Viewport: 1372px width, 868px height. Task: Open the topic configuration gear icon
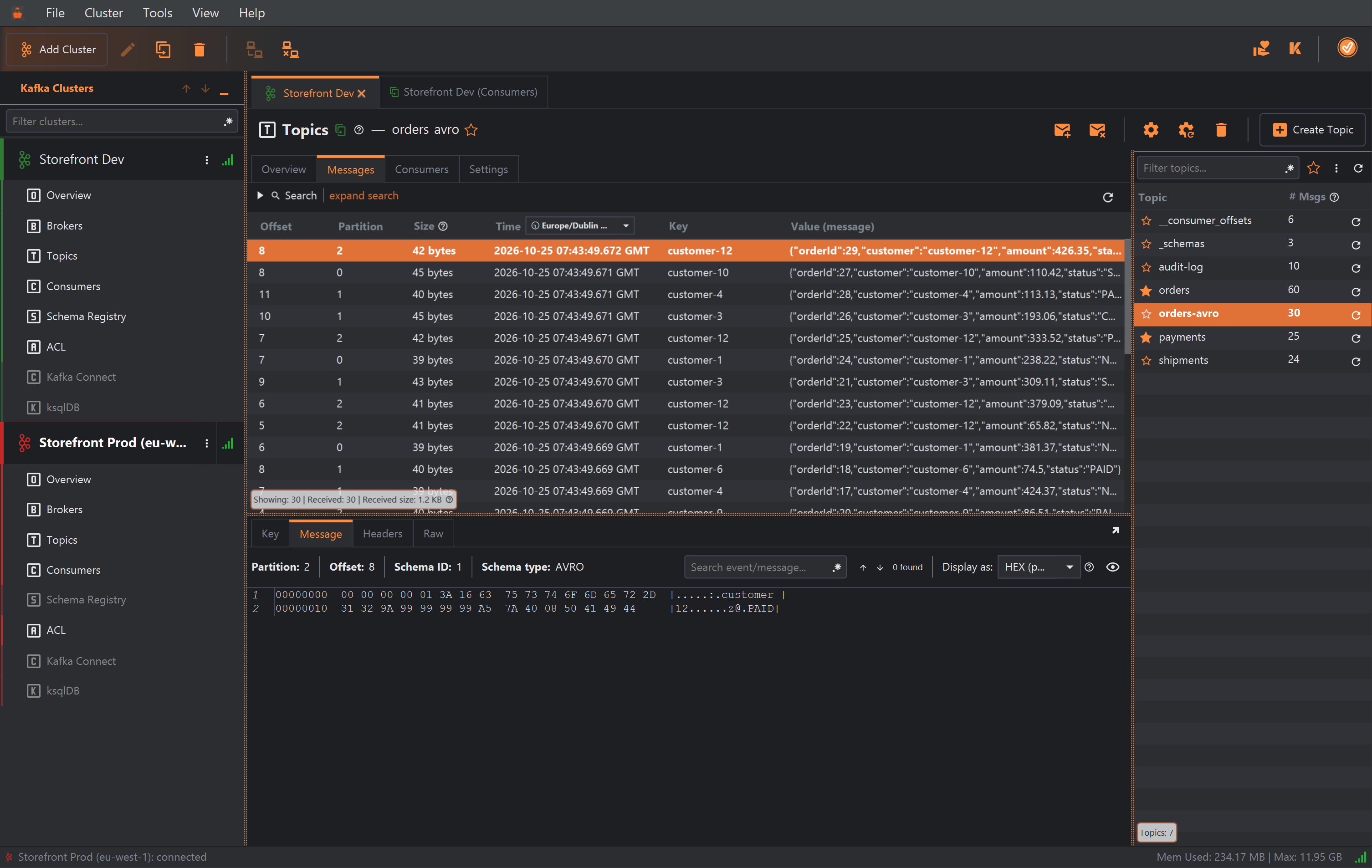(1151, 130)
